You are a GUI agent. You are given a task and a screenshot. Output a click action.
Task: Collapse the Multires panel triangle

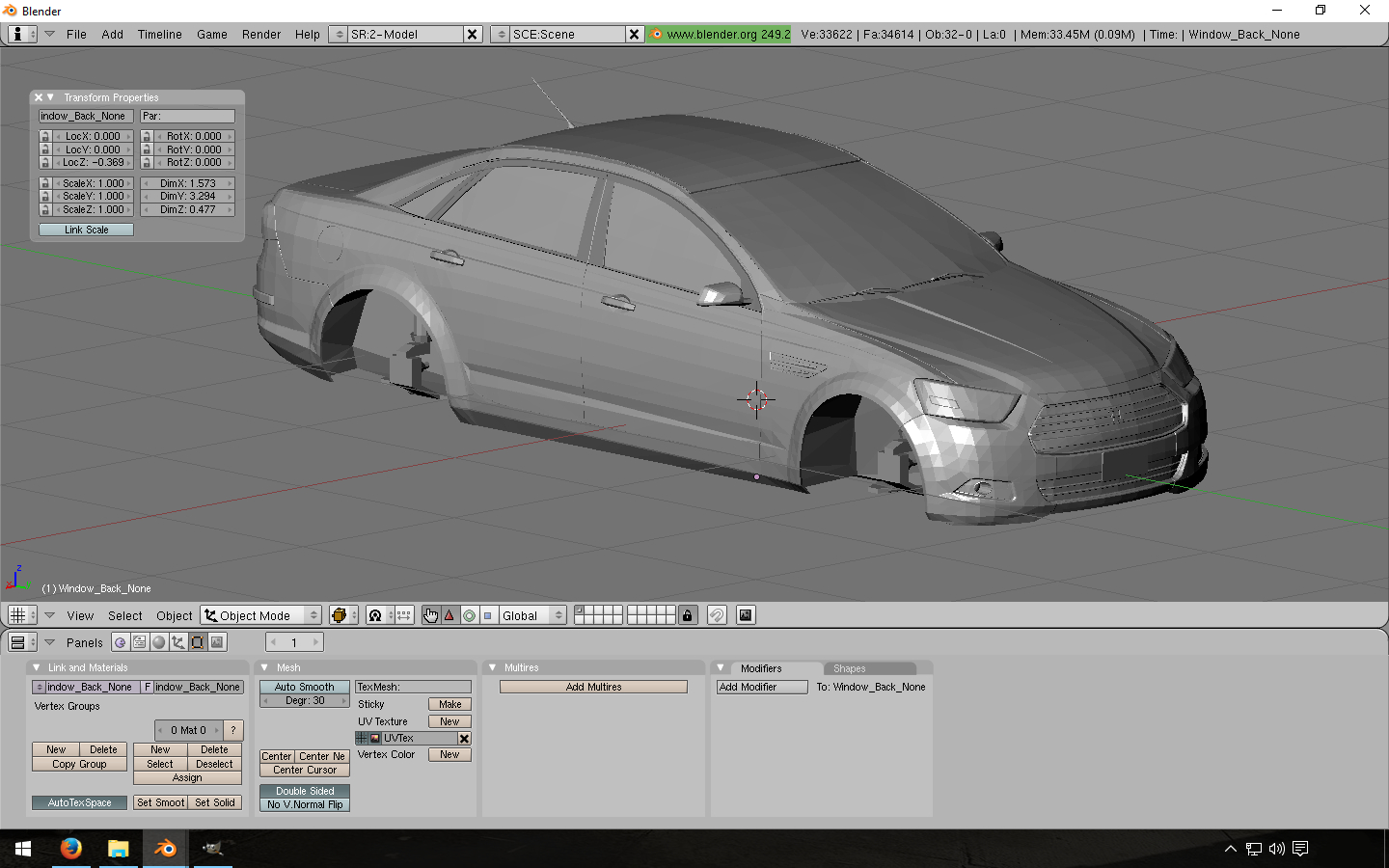tap(492, 667)
